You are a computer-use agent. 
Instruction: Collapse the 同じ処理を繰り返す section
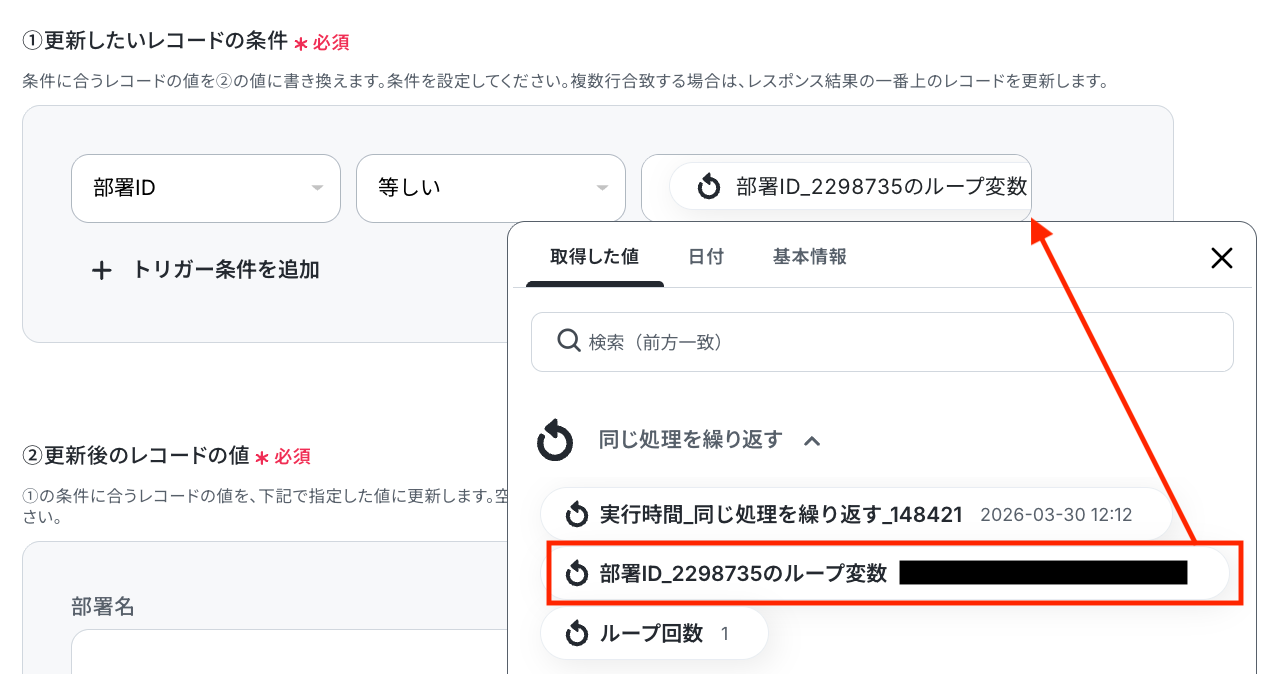tap(812, 441)
